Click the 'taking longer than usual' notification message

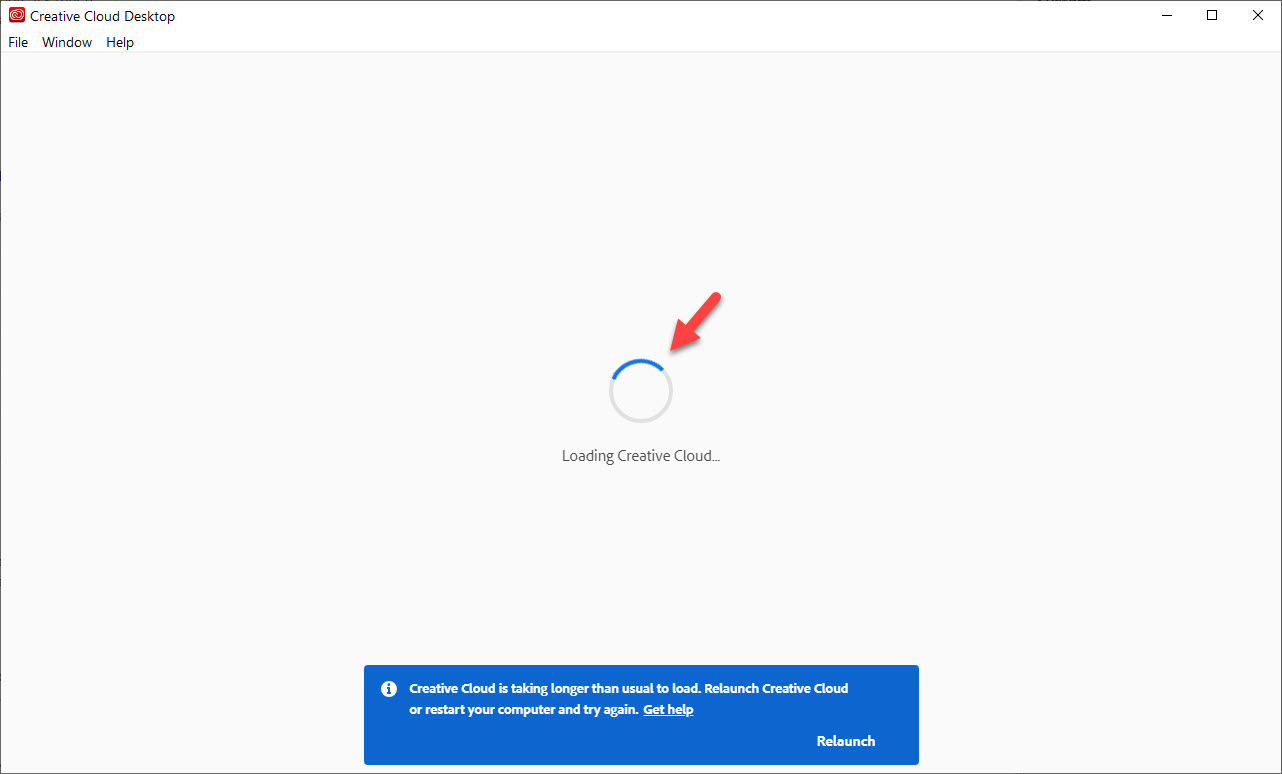(629, 699)
